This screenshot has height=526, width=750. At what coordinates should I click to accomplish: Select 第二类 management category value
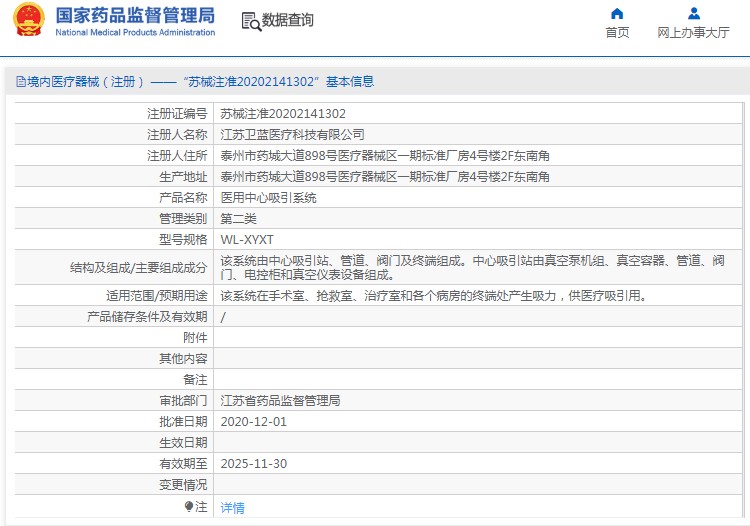(238, 219)
